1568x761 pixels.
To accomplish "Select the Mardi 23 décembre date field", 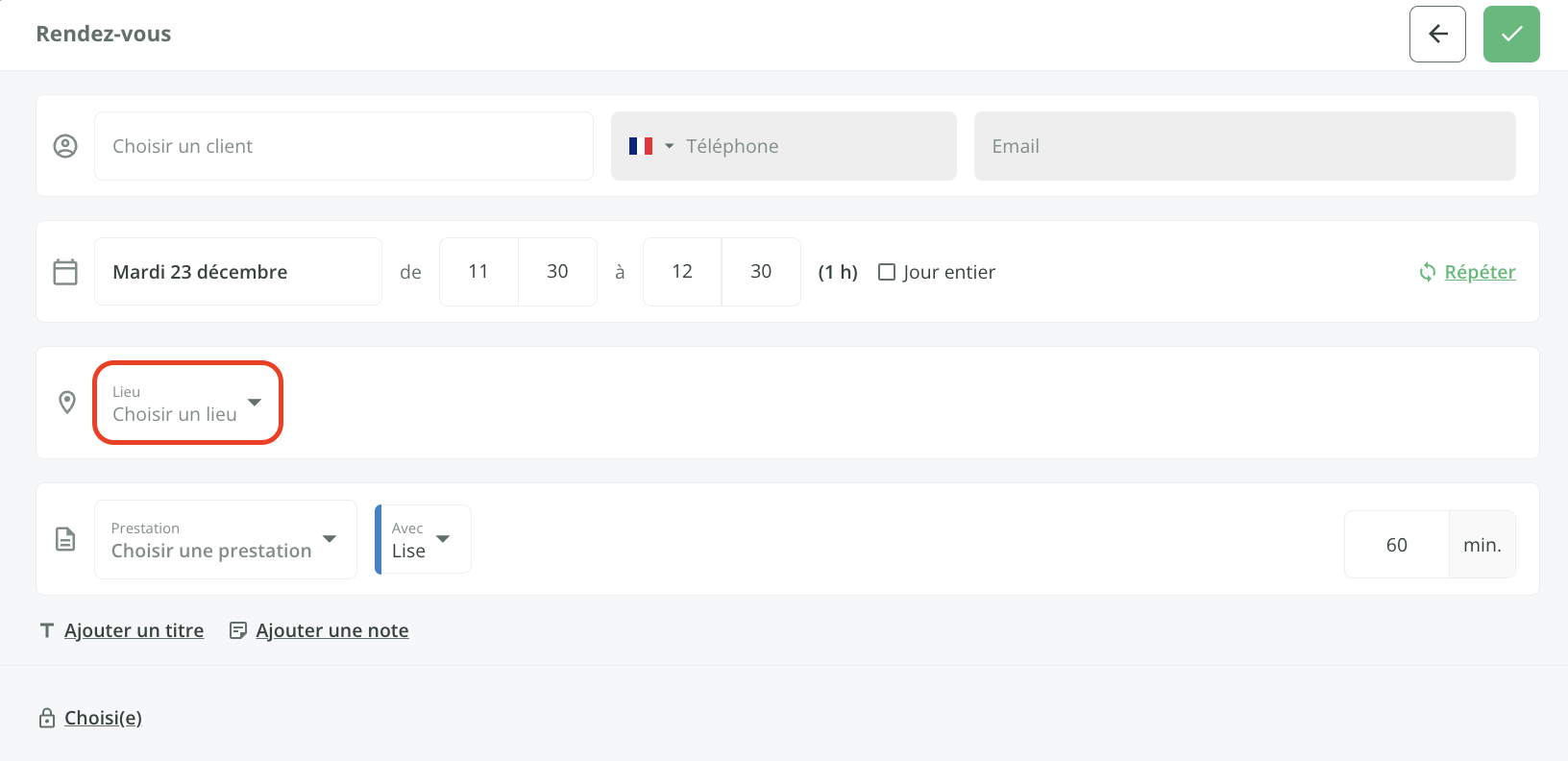I will click(x=237, y=272).
